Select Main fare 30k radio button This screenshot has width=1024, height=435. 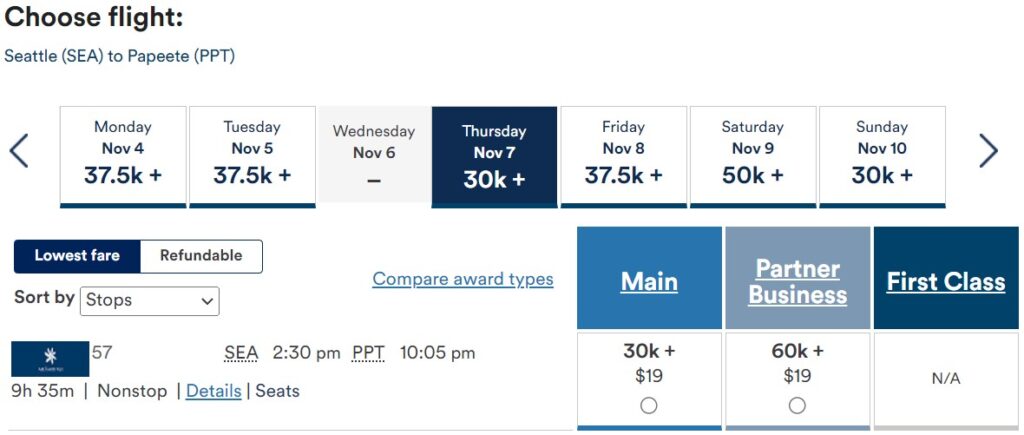click(648, 406)
